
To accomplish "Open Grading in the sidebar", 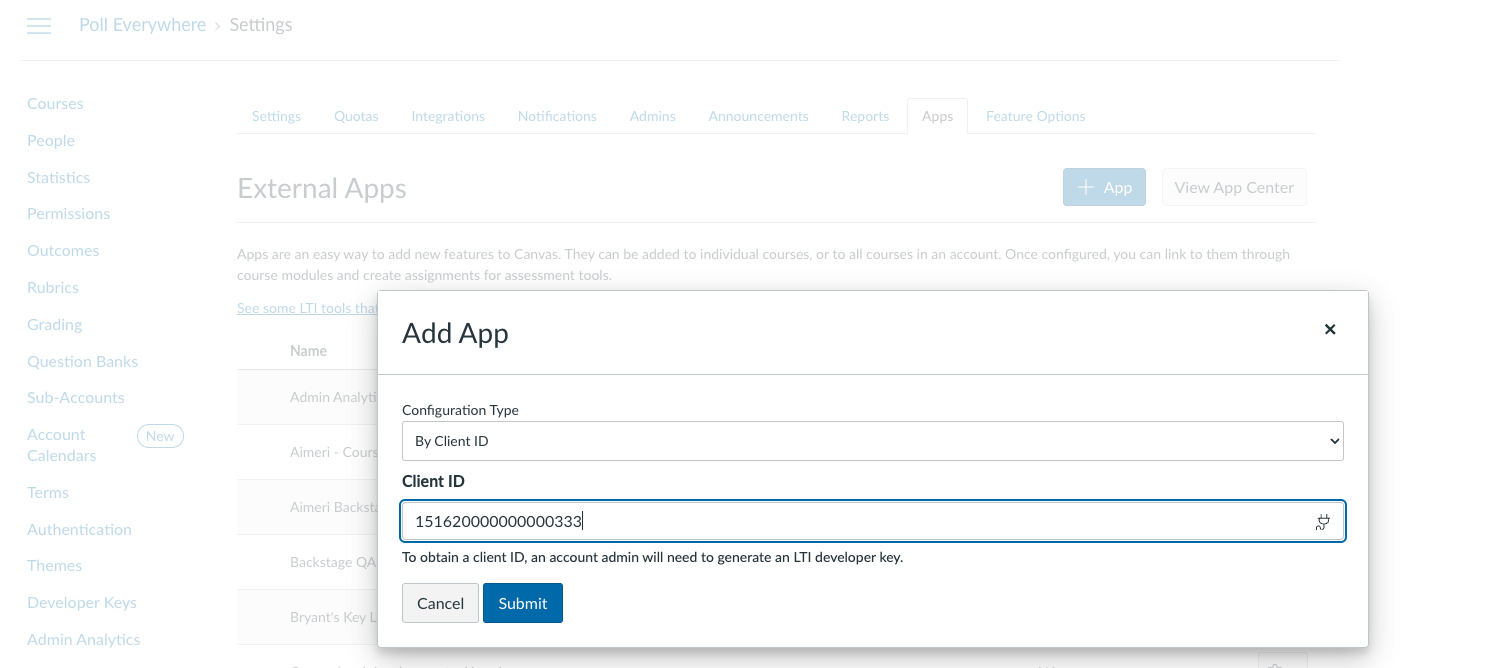I will 54,325.
